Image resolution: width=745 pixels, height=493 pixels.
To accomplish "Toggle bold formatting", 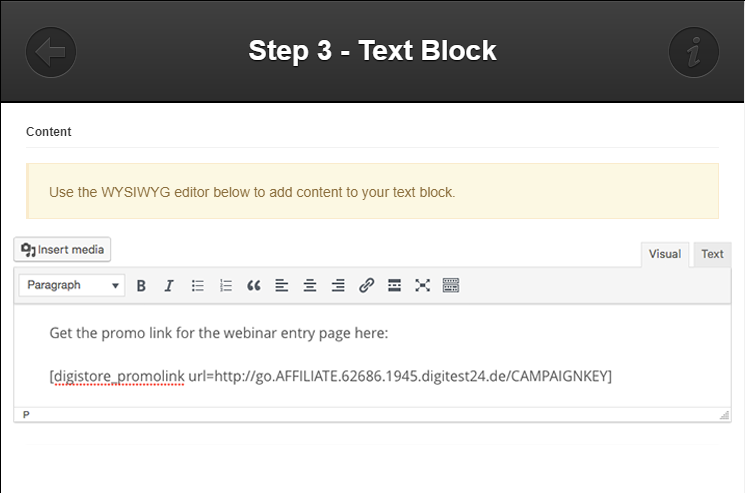I will pyautogui.click(x=141, y=286).
